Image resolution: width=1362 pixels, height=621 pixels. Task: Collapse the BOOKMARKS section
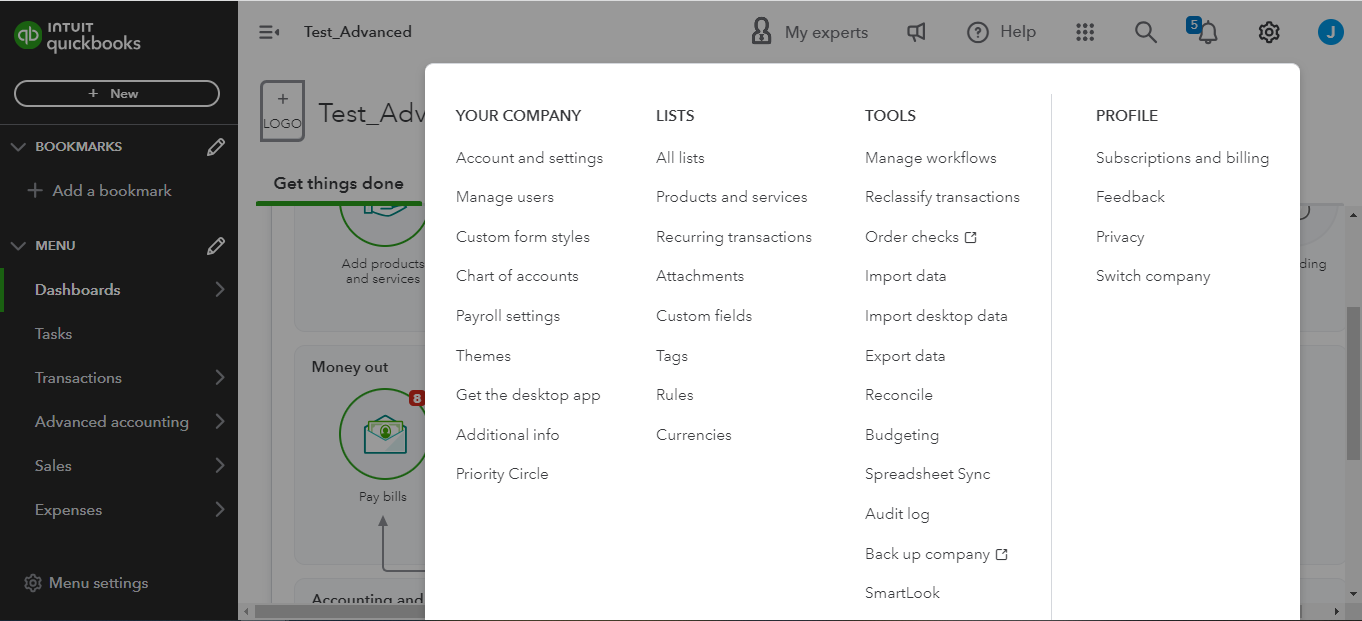pos(18,147)
